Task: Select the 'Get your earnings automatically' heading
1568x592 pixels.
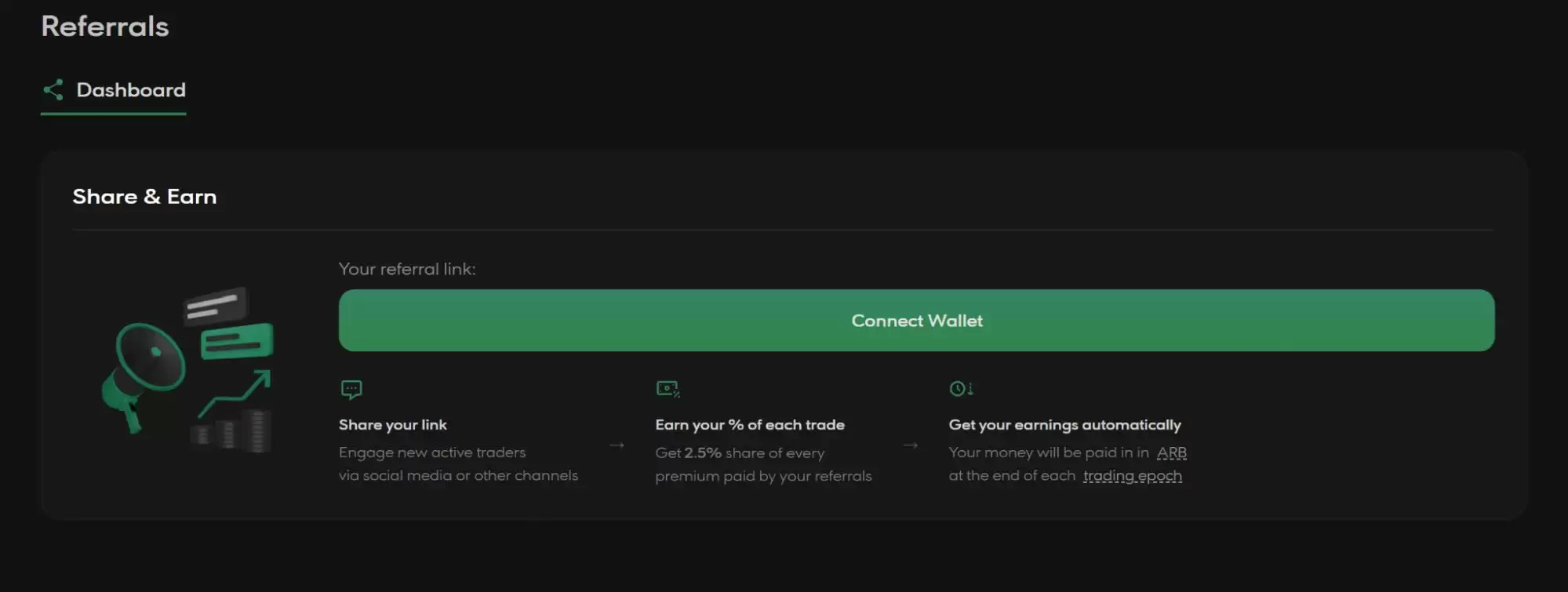Action: coord(1064,425)
